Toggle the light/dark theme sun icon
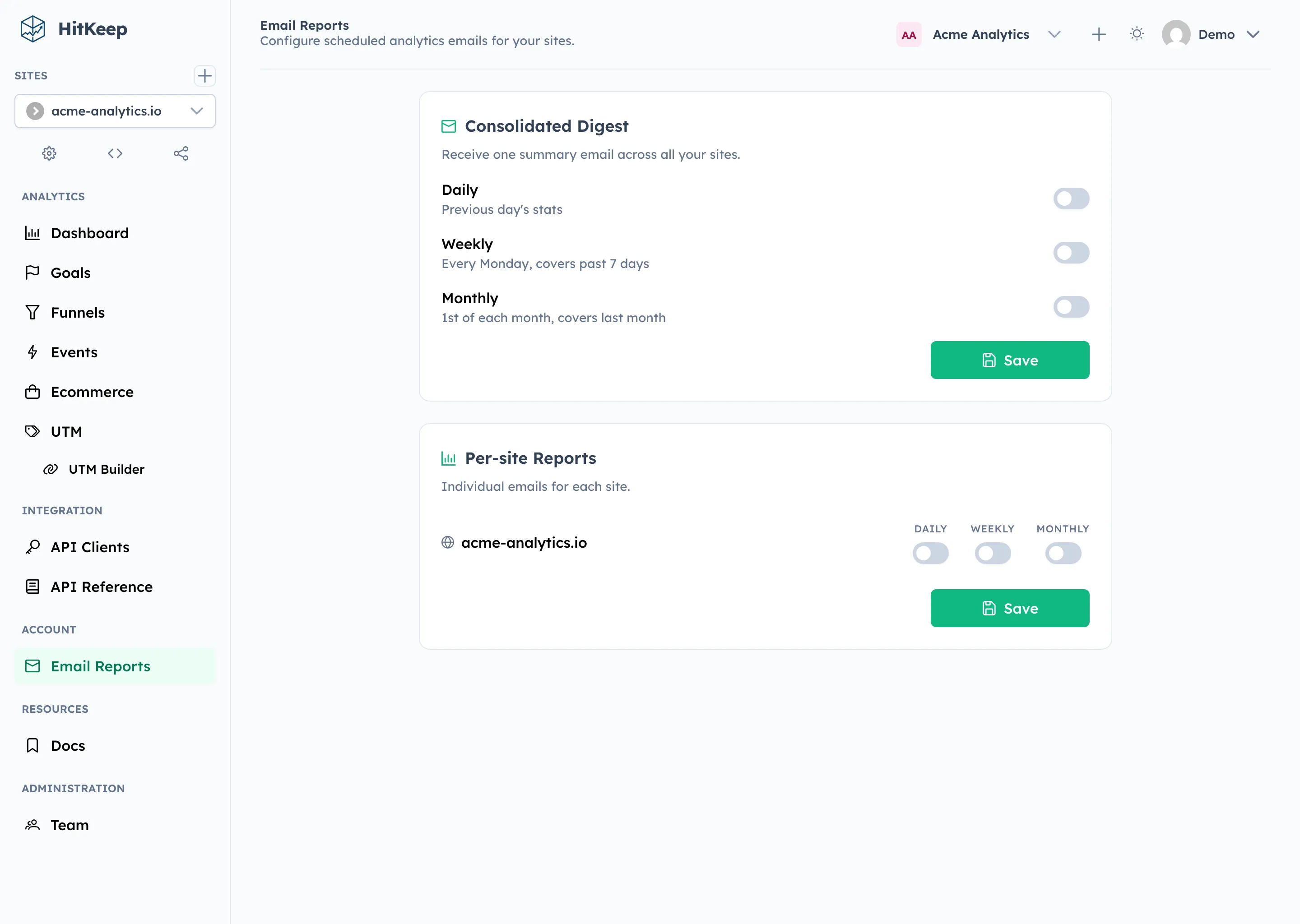 tap(1137, 34)
